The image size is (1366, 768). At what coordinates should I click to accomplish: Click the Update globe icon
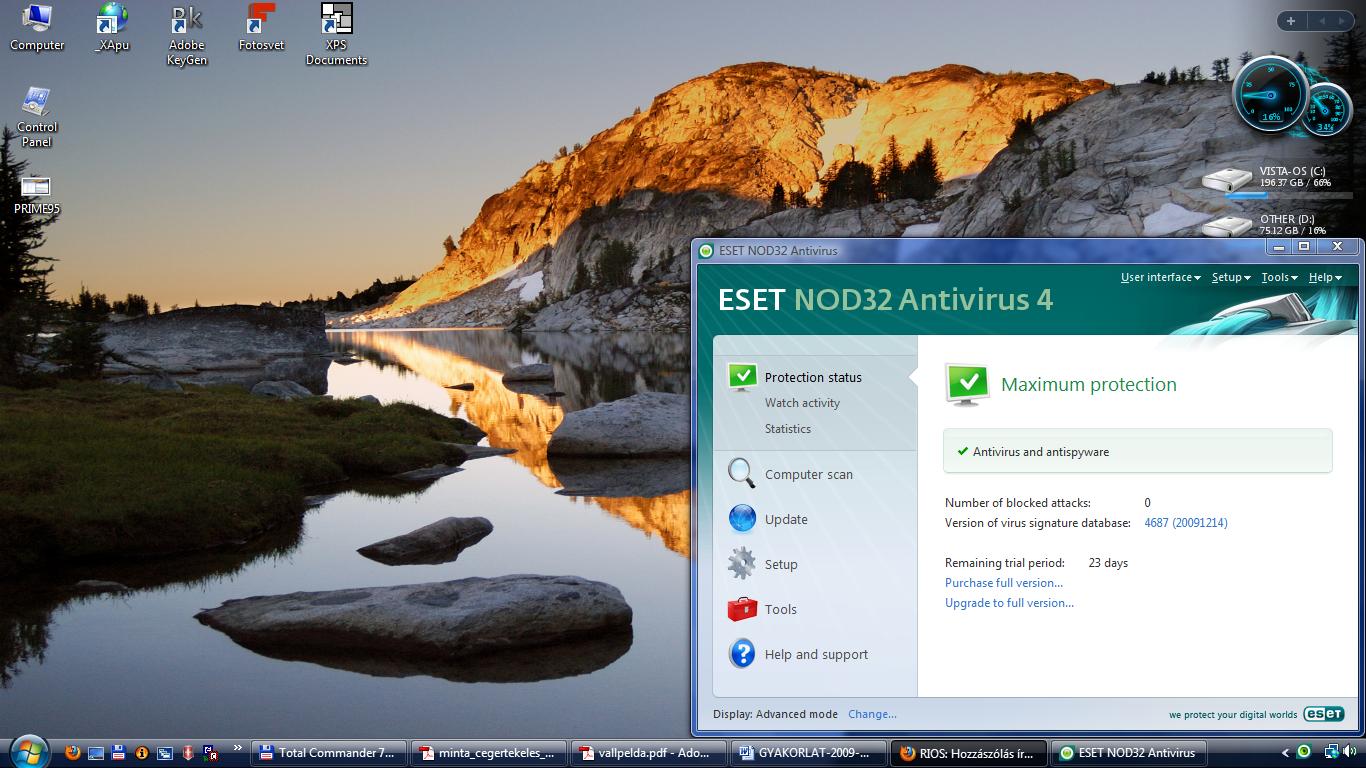tap(742, 518)
